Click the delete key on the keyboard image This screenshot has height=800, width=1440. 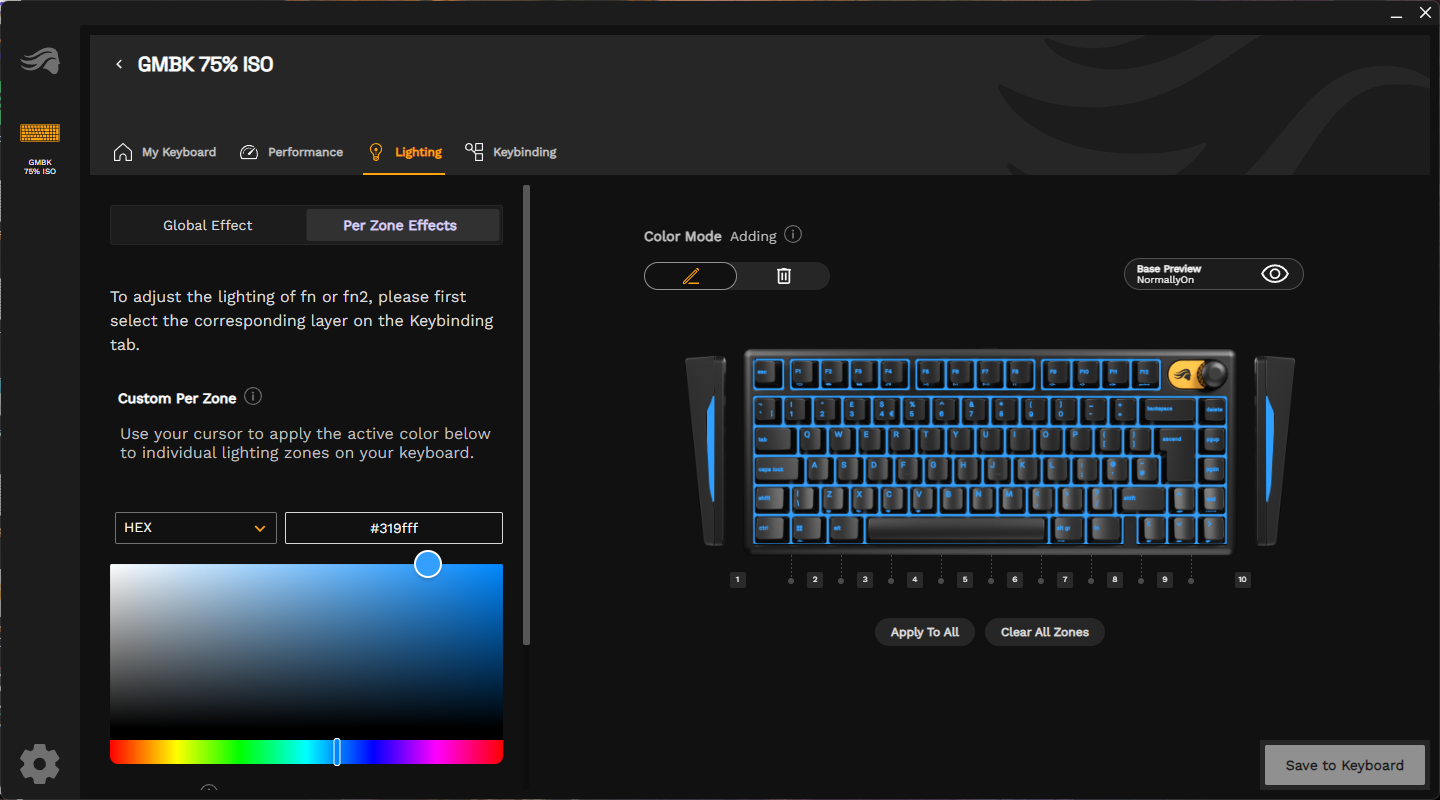click(x=1214, y=409)
